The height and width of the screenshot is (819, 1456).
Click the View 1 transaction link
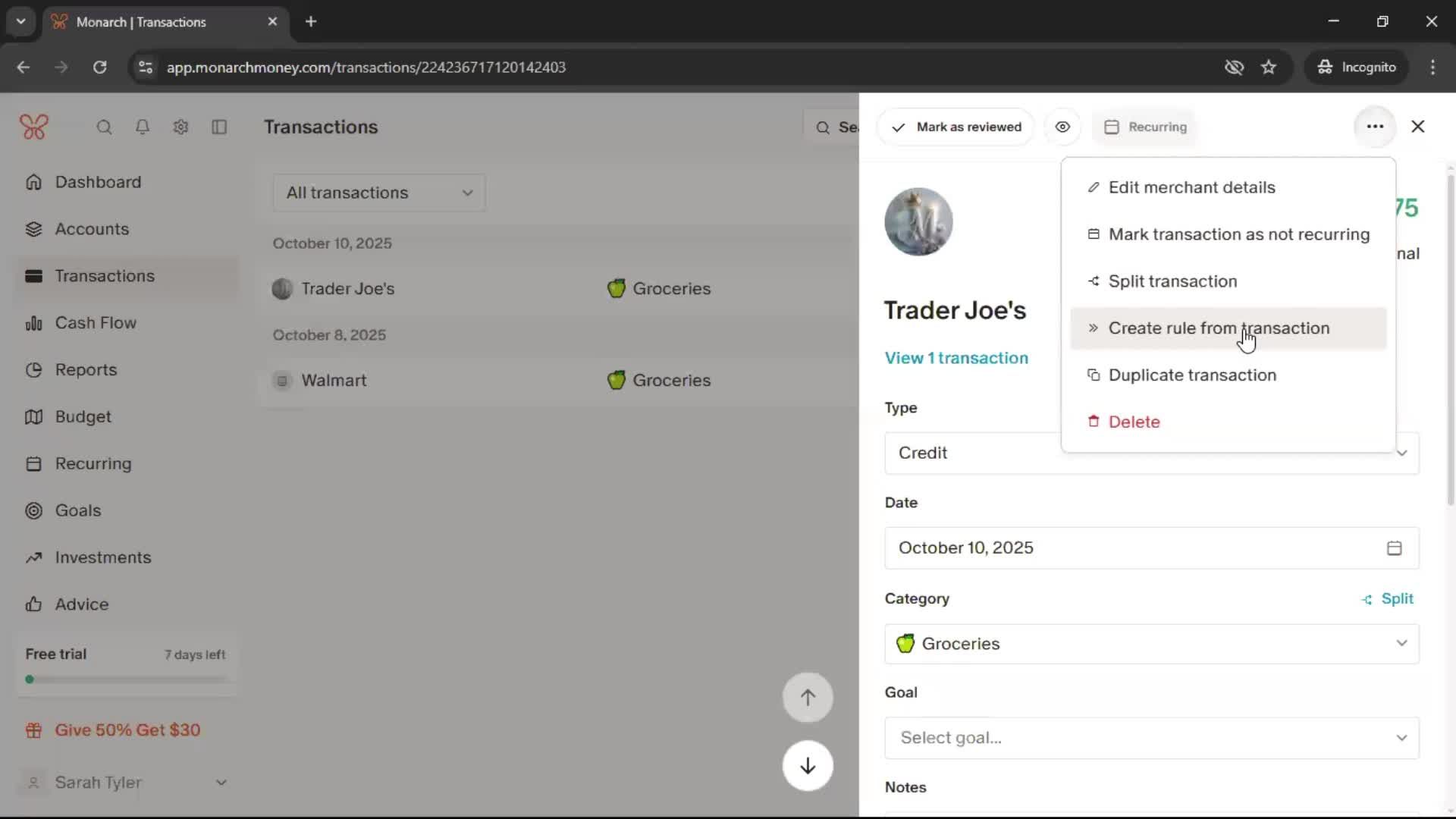tap(956, 358)
